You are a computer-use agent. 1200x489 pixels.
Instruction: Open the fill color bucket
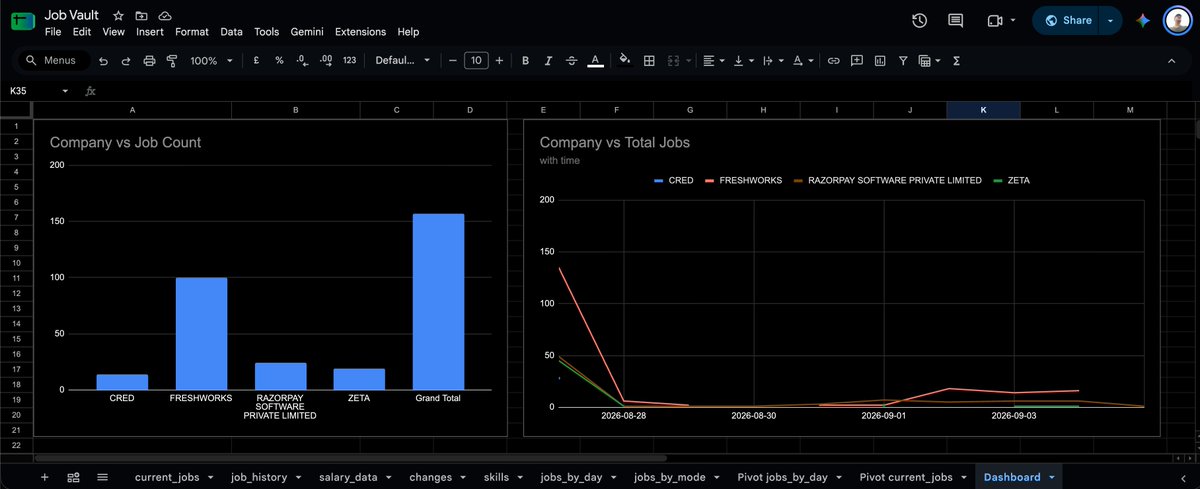625,61
